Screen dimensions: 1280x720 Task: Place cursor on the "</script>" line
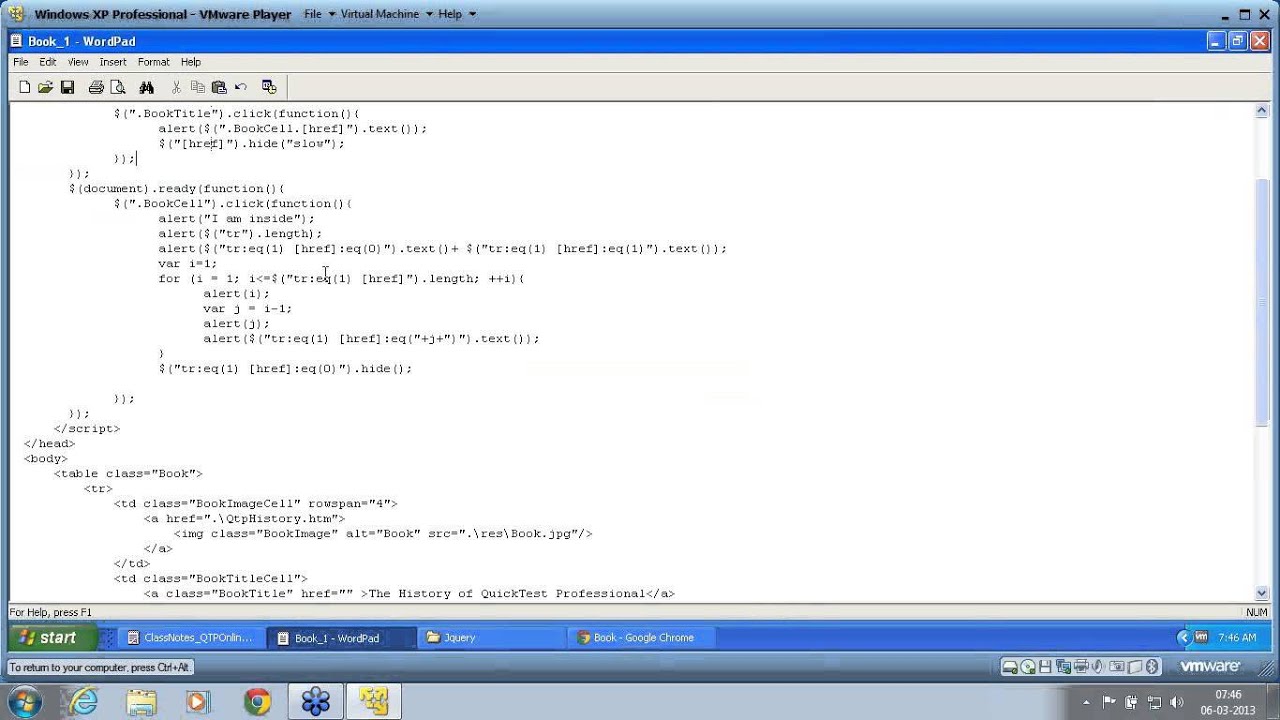click(86, 428)
